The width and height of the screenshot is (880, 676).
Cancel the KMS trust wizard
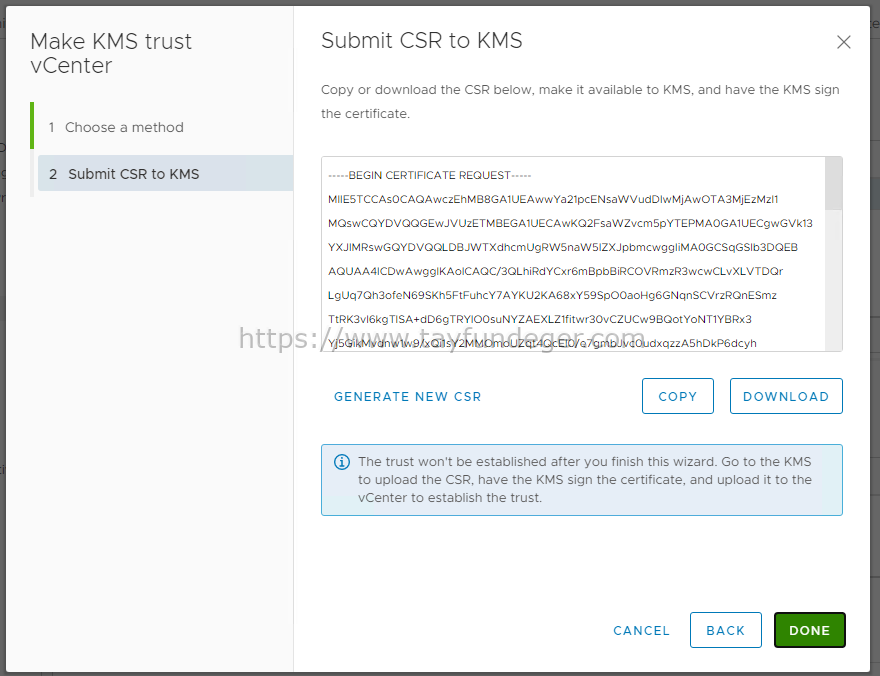point(641,631)
